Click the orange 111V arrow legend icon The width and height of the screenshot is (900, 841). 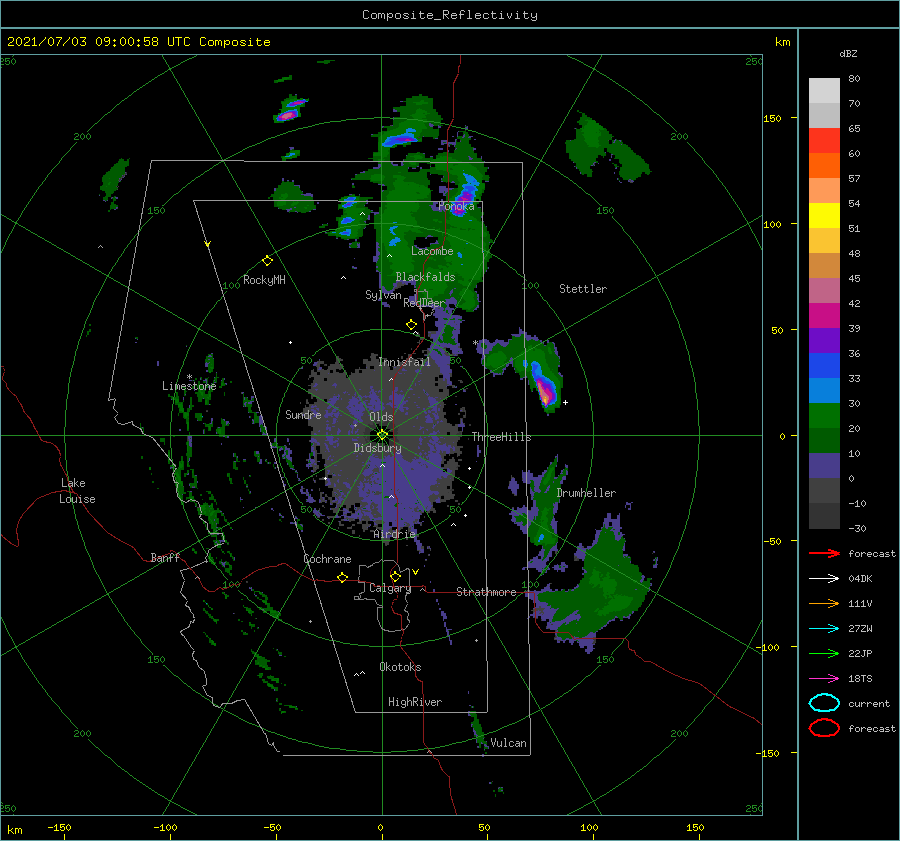pos(824,603)
